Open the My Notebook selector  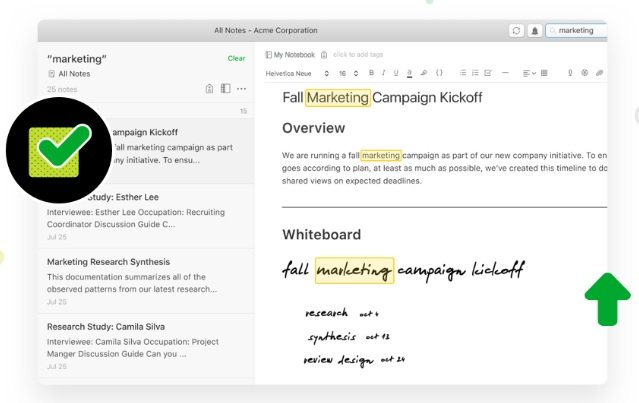[x=290, y=55]
